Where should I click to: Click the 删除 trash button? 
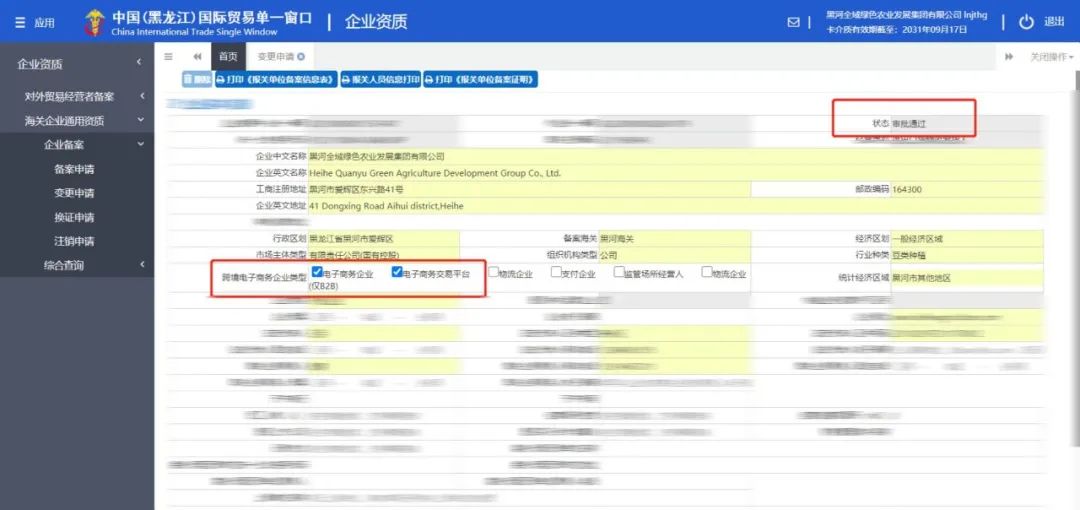[197, 80]
